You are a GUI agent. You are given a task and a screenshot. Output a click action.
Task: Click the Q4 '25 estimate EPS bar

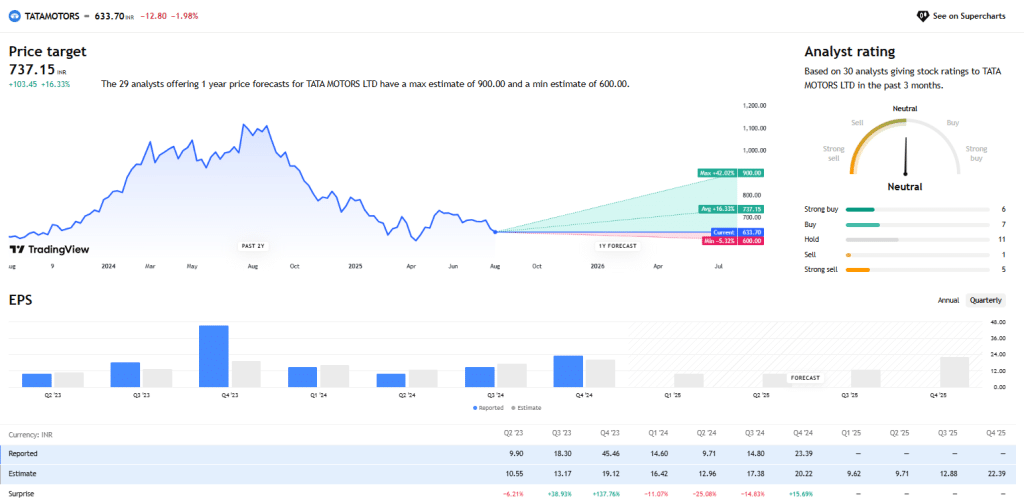pyautogui.click(x=954, y=372)
